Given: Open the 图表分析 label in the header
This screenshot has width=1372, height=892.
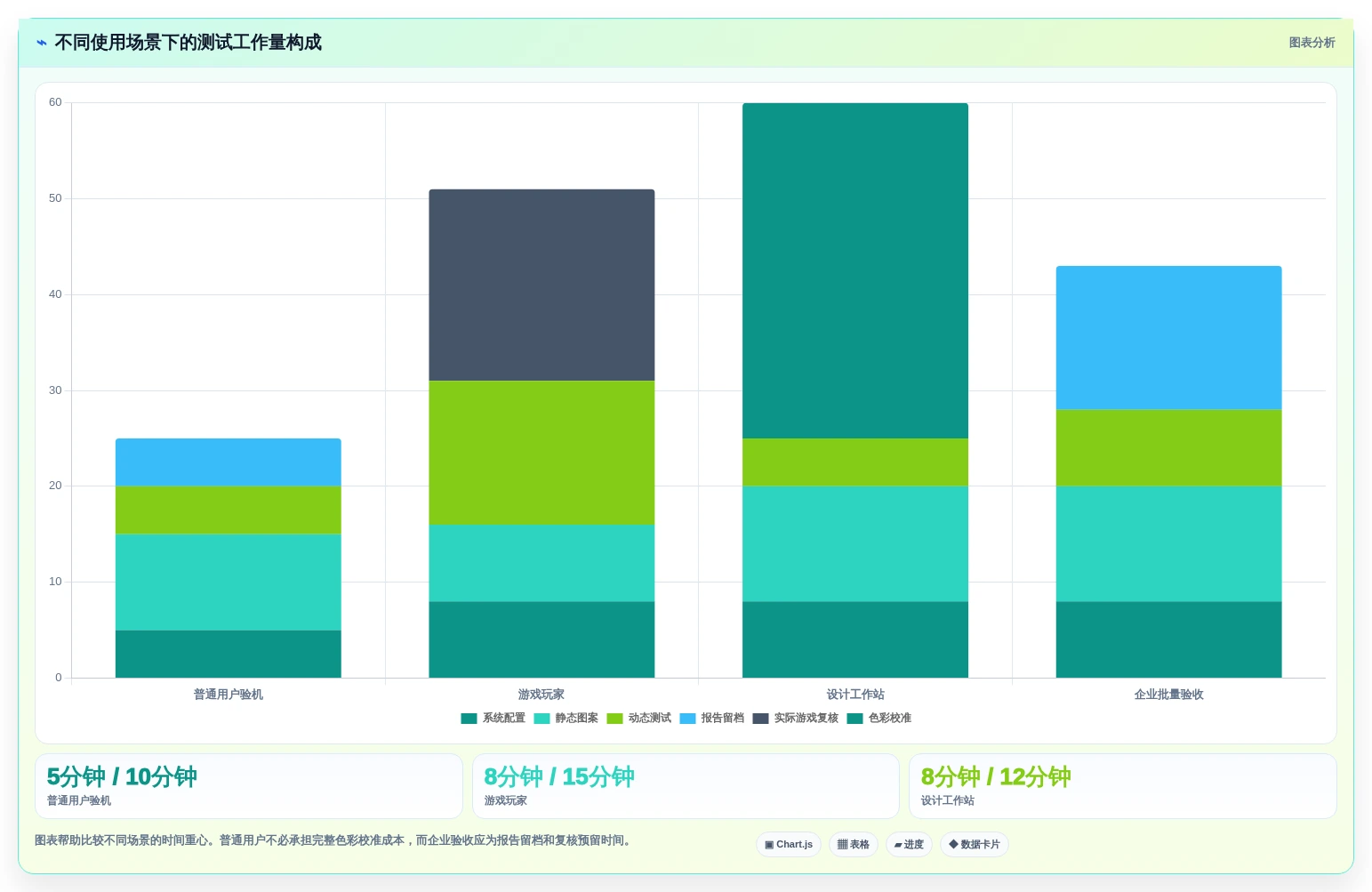Looking at the screenshot, I should click(x=1312, y=43).
